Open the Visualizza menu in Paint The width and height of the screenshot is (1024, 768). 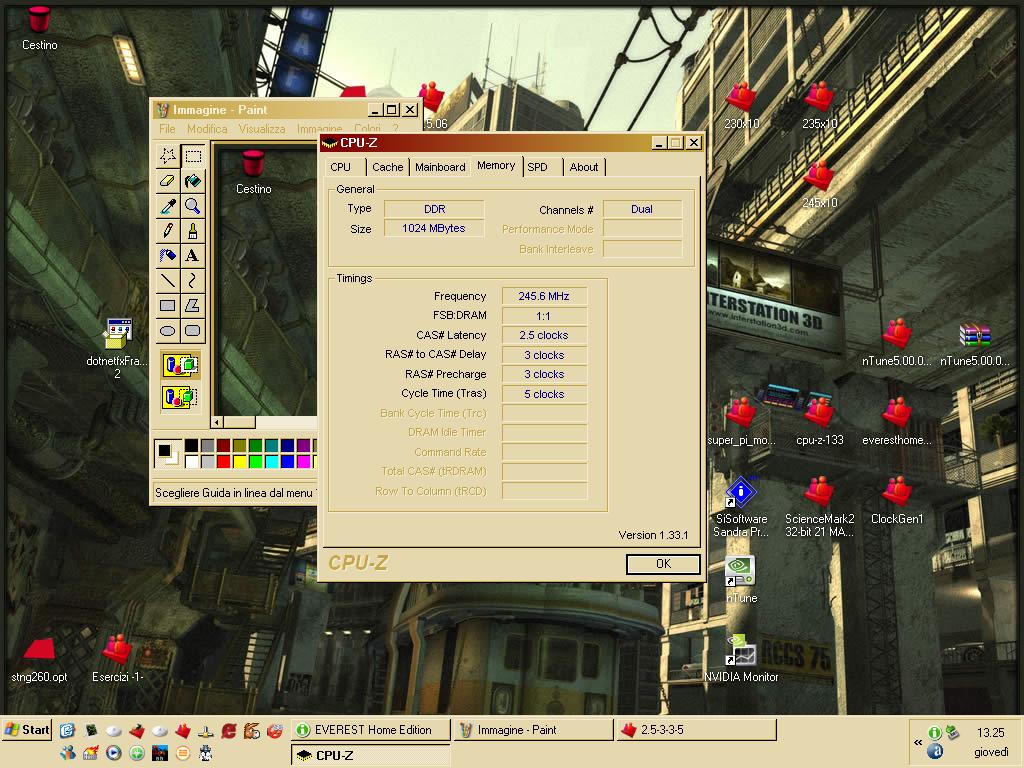coord(262,129)
